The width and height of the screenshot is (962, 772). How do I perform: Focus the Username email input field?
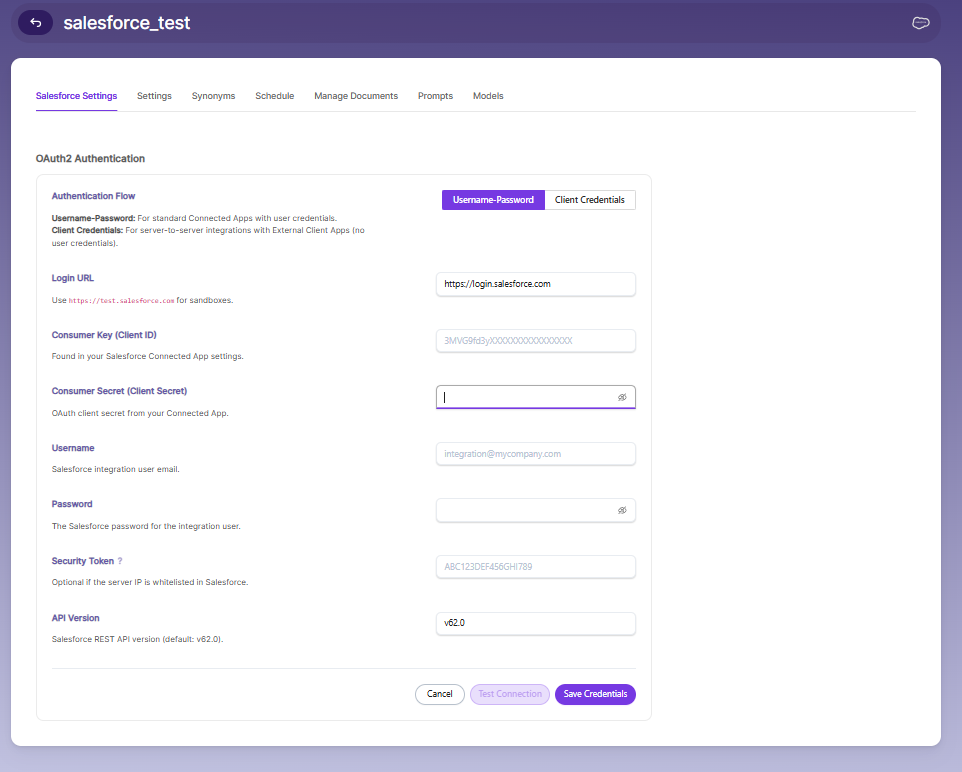click(536, 454)
